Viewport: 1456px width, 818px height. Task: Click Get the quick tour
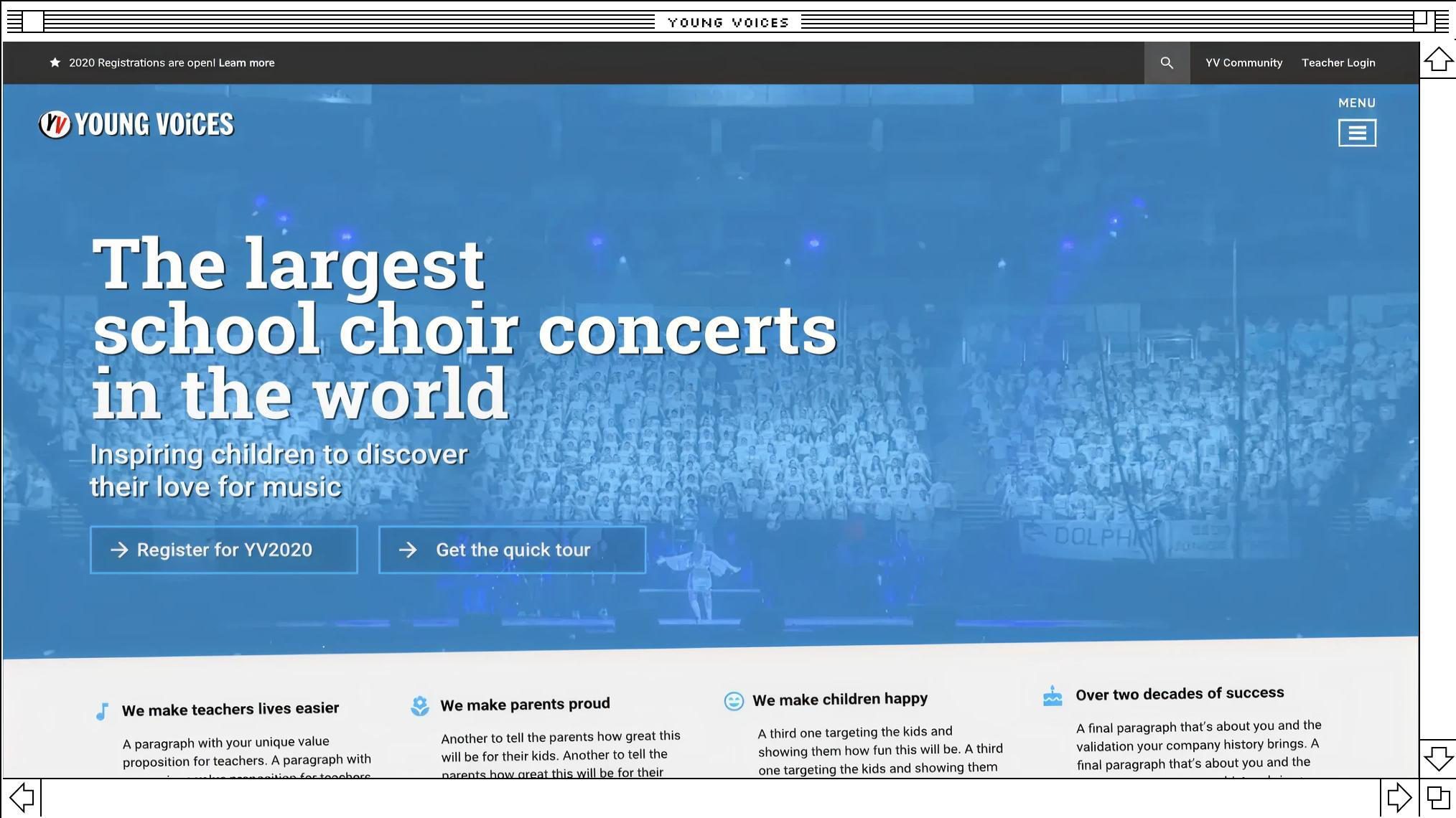click(x=512, y=550)
